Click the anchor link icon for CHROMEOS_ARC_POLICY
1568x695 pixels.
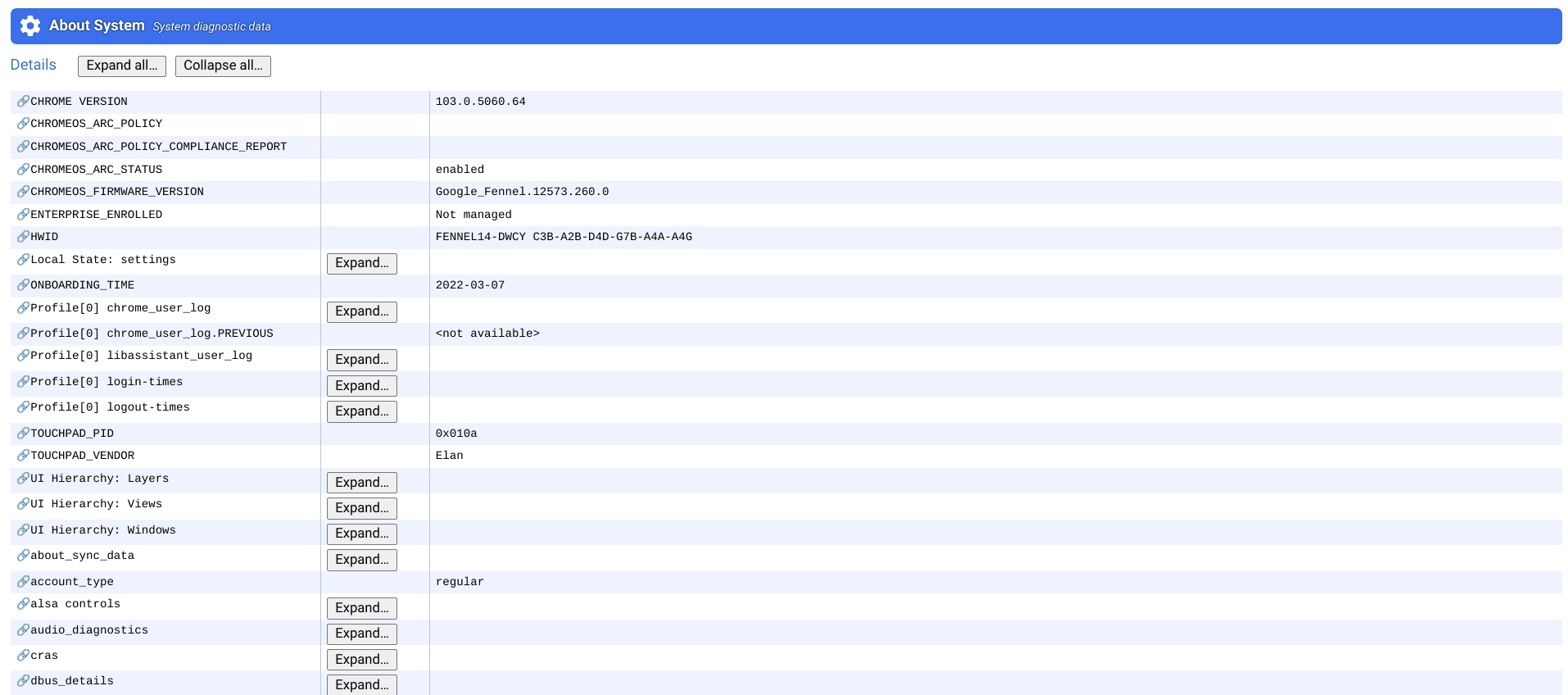23,123
